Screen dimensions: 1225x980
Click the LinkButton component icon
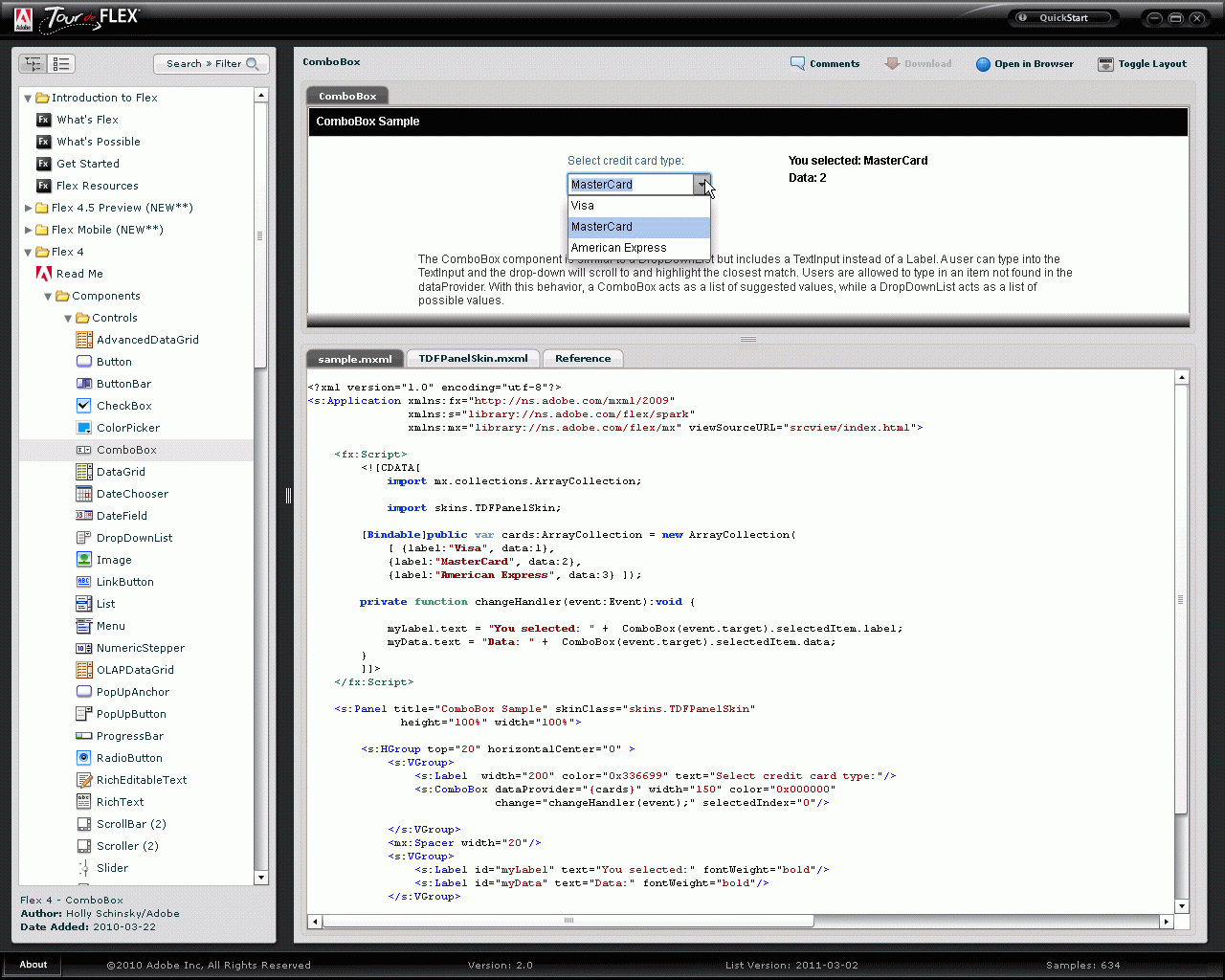(84, 582)
